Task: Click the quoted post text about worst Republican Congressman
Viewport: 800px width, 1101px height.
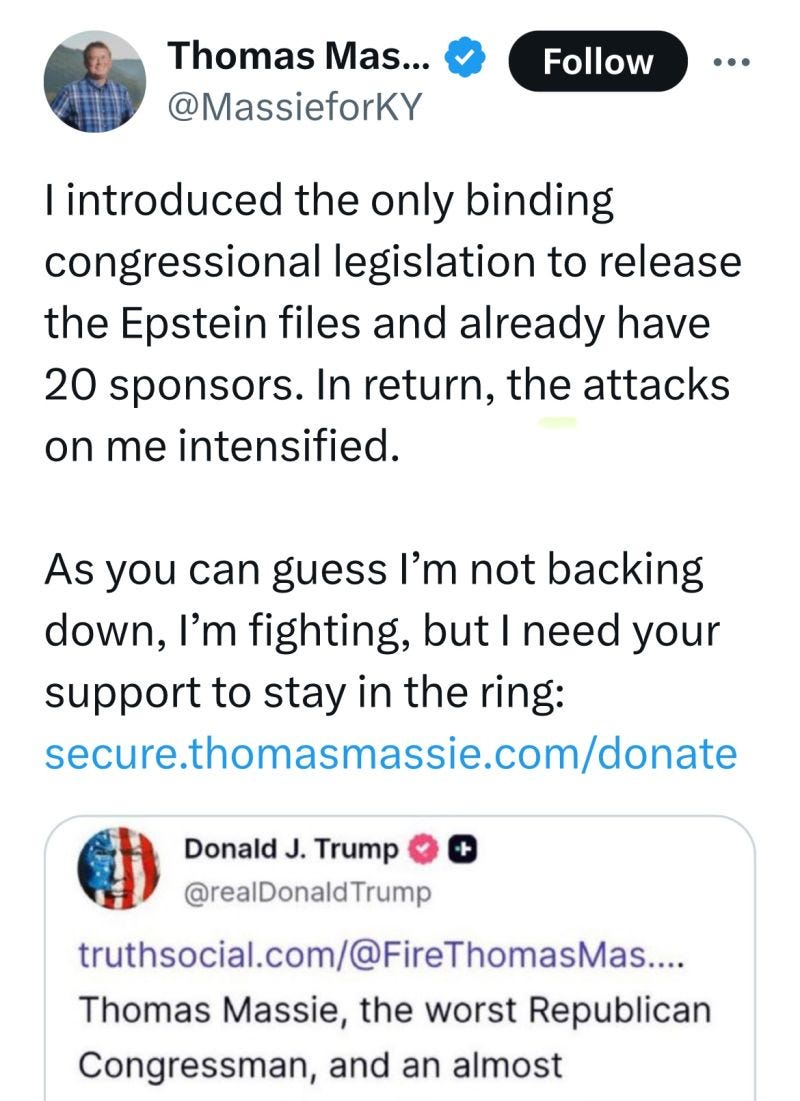Action: click(x=395, y=1037)
